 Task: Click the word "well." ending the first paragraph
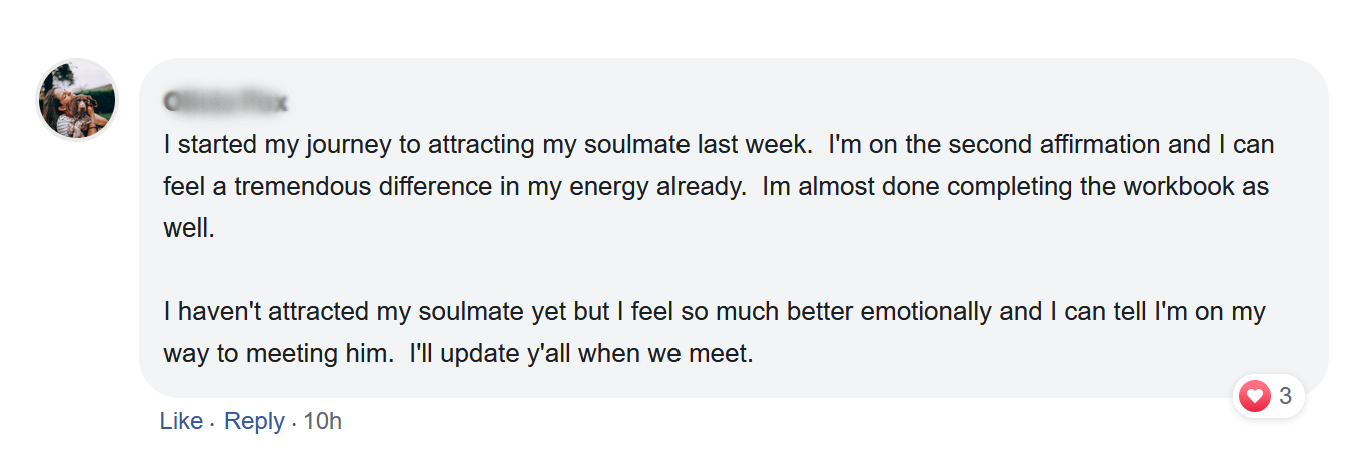pos(189,229)
